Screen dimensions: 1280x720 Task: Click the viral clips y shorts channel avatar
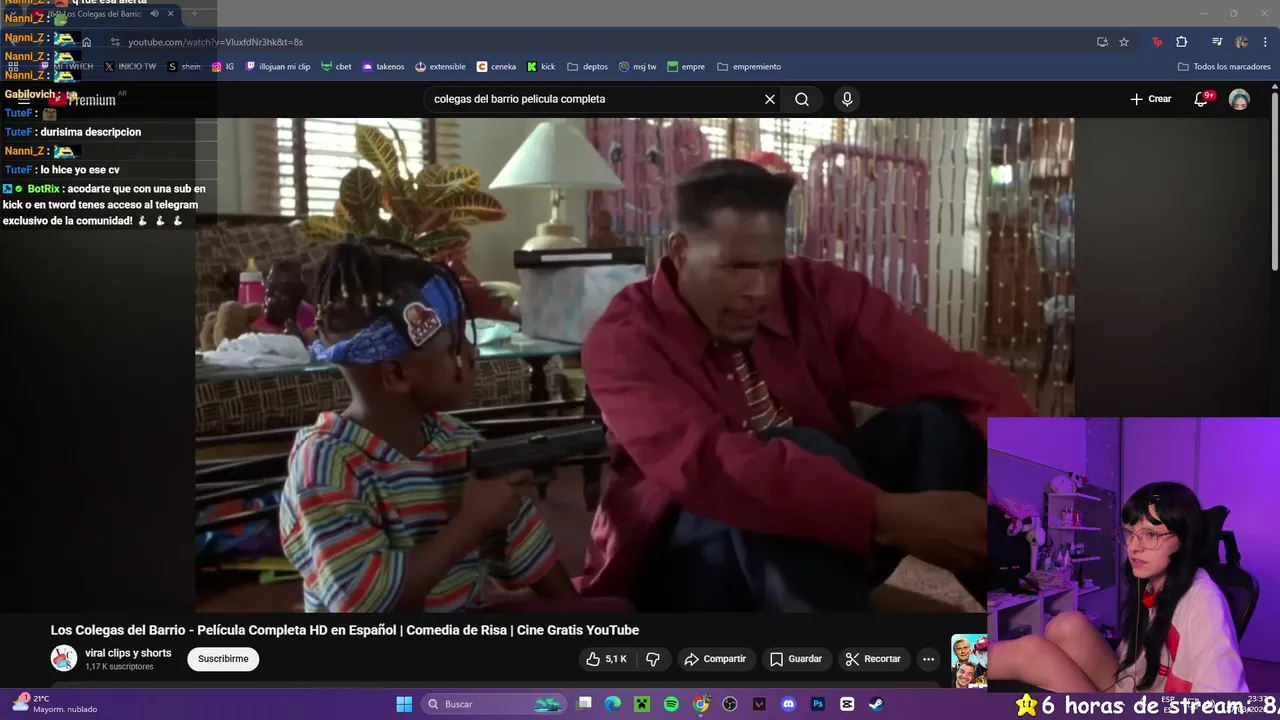(x=64, y=658)
